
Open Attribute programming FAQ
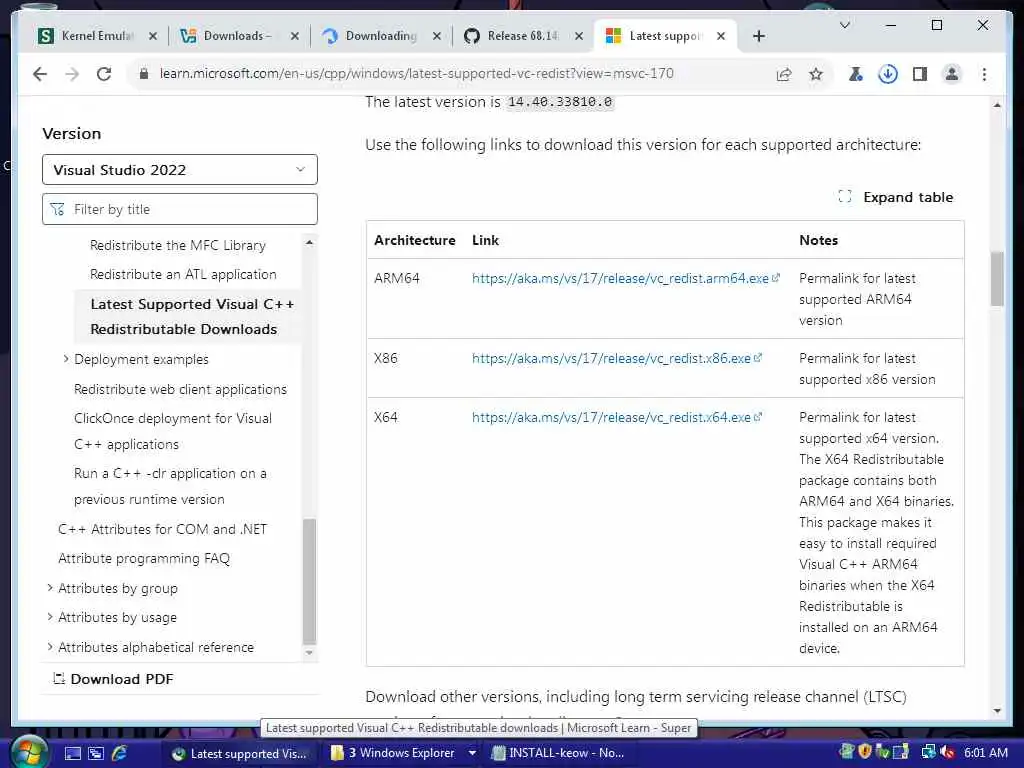click(x=144, y=558)
